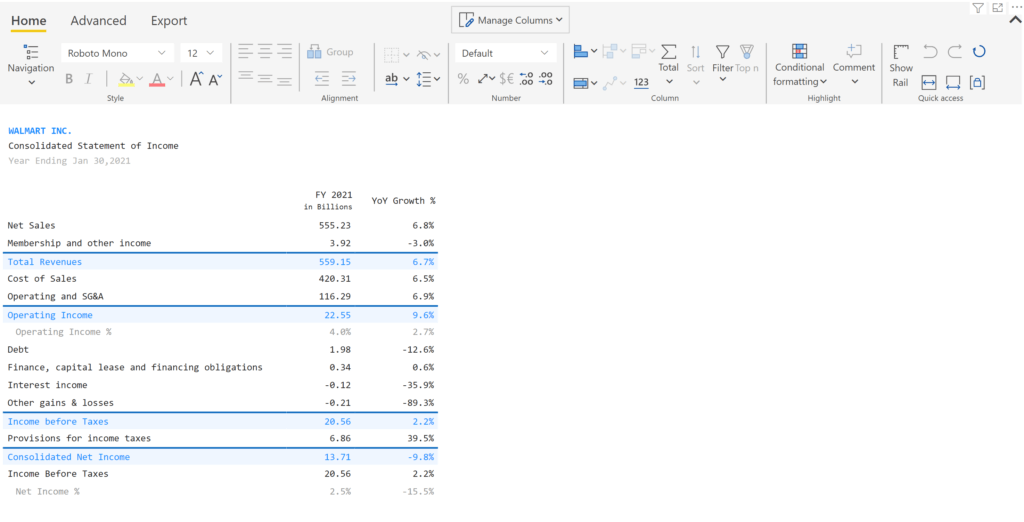The image size is (1024, 522).
Task: Align text right horizontally
Action: point(284,52)
